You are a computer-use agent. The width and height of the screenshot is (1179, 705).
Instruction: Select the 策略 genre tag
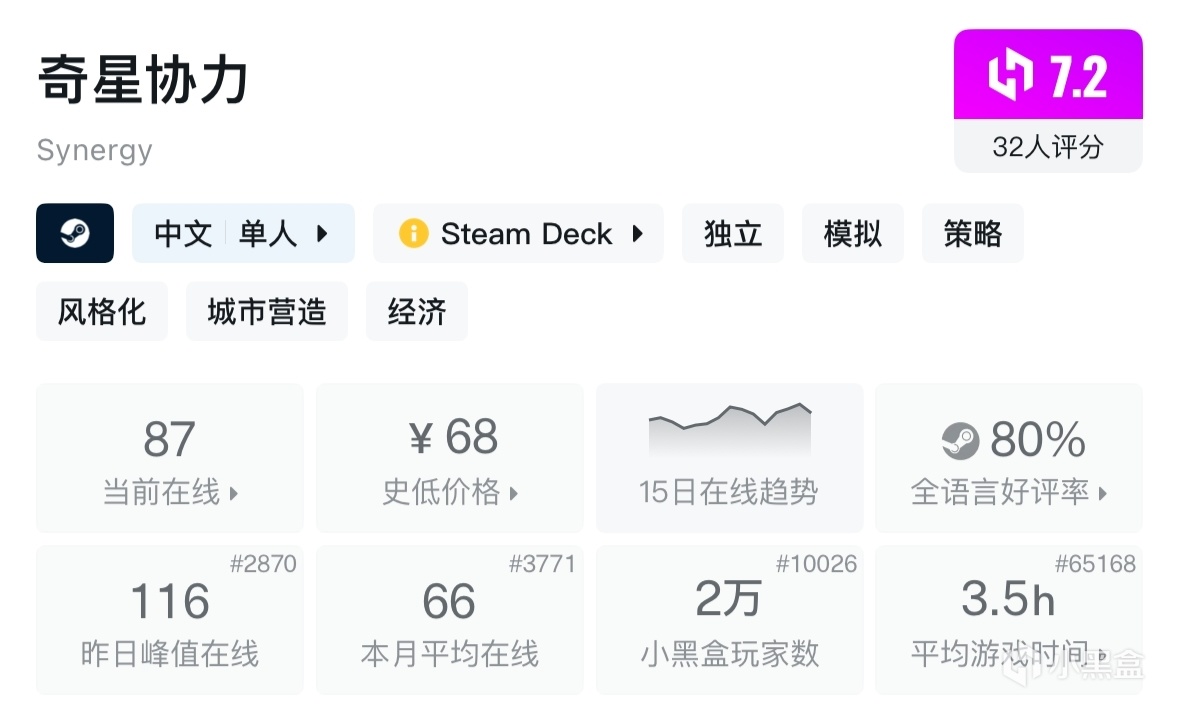972,234
